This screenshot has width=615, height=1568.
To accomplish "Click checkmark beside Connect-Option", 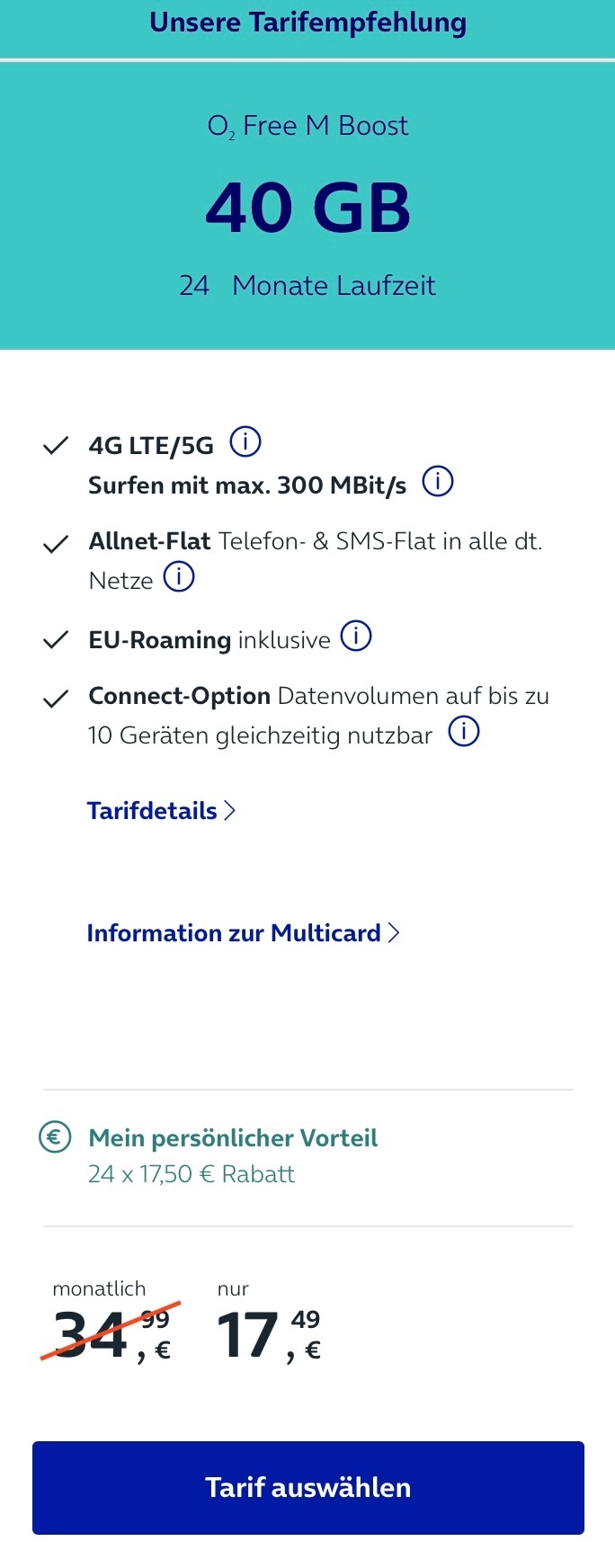I will pos(56,699).
